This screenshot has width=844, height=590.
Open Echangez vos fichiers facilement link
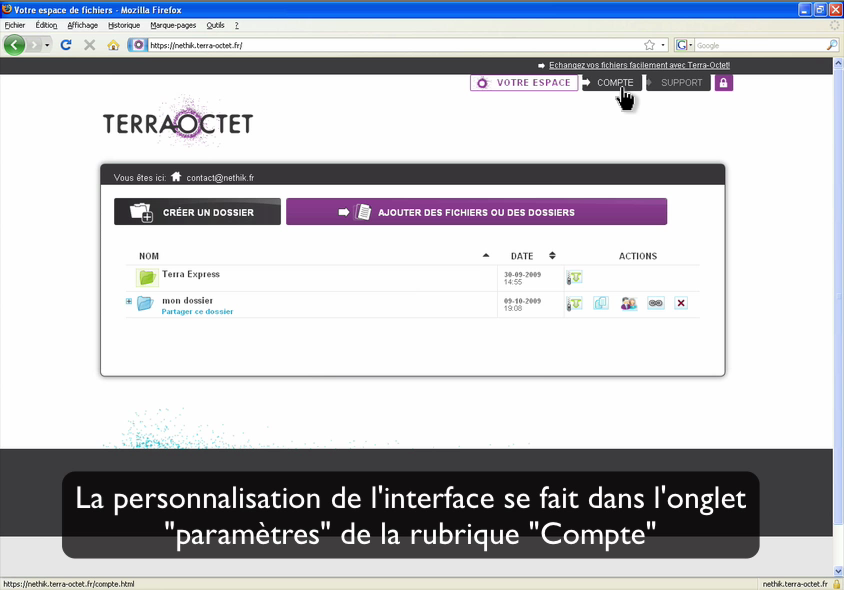coord(639,65)
